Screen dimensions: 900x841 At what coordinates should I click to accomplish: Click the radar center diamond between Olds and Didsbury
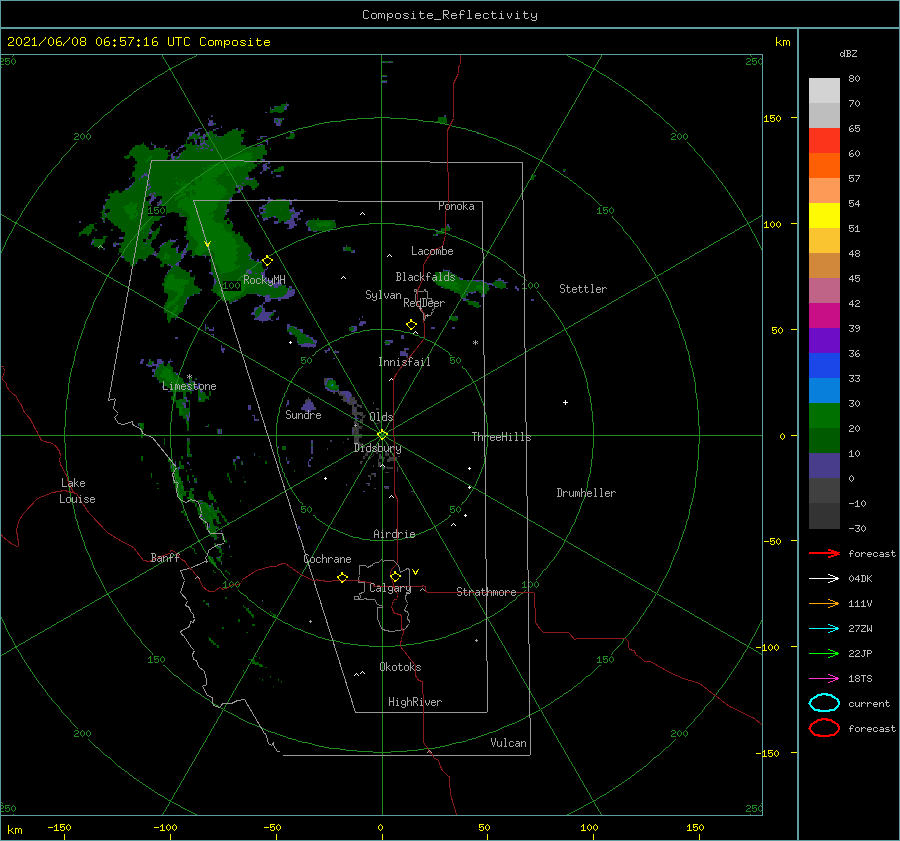tap(382, 435)
